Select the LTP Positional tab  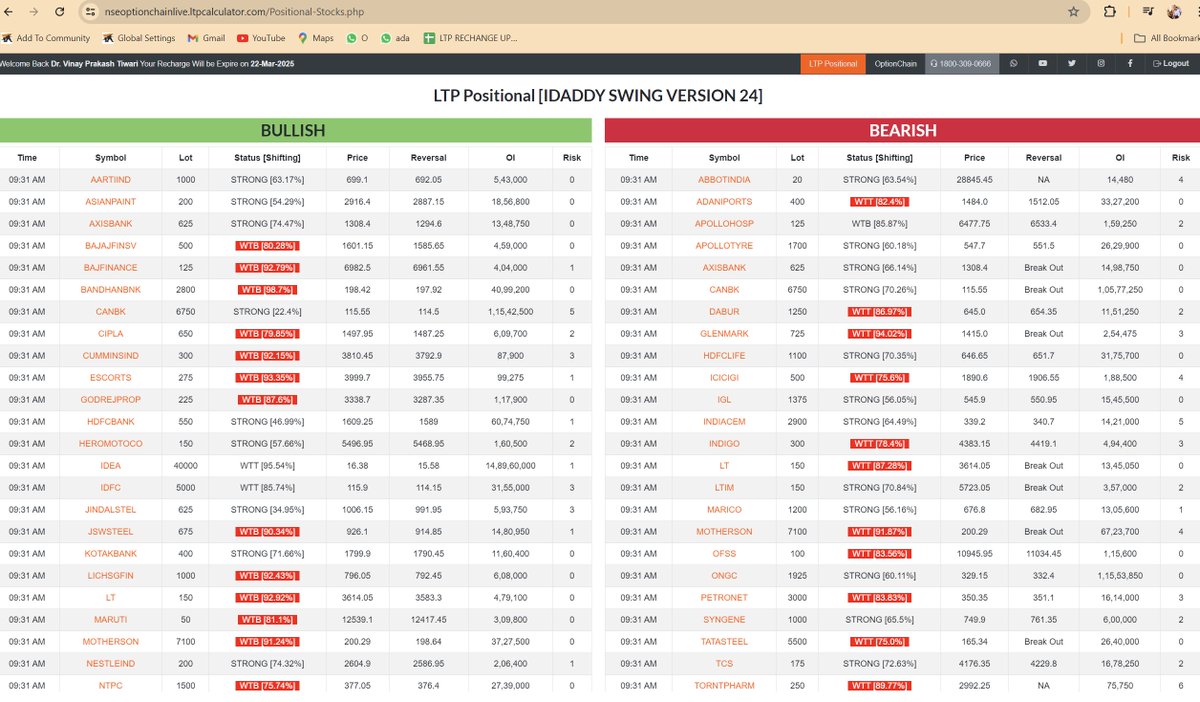coord(833,64)
